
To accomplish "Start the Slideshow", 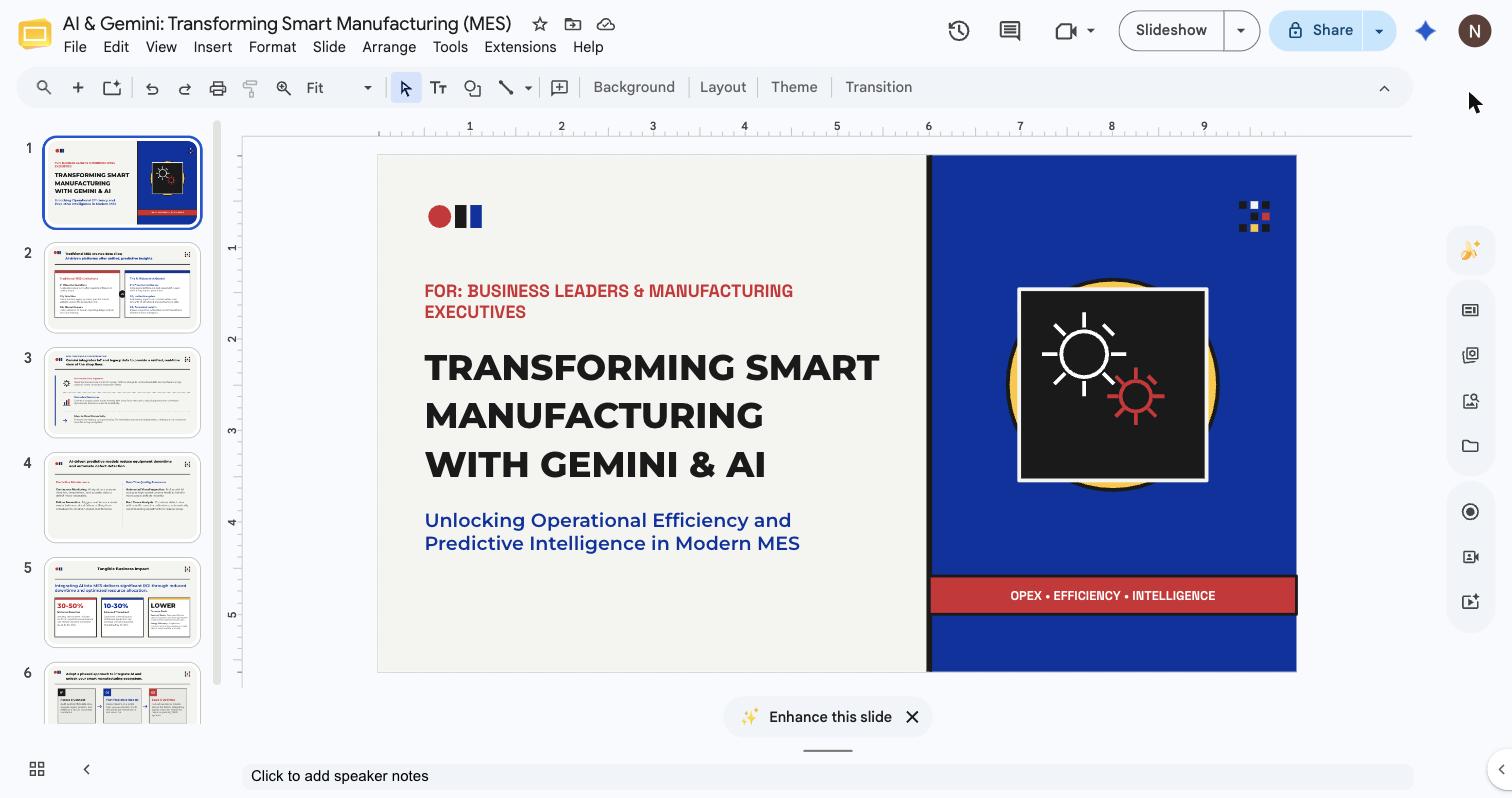I will point(1171,31).
